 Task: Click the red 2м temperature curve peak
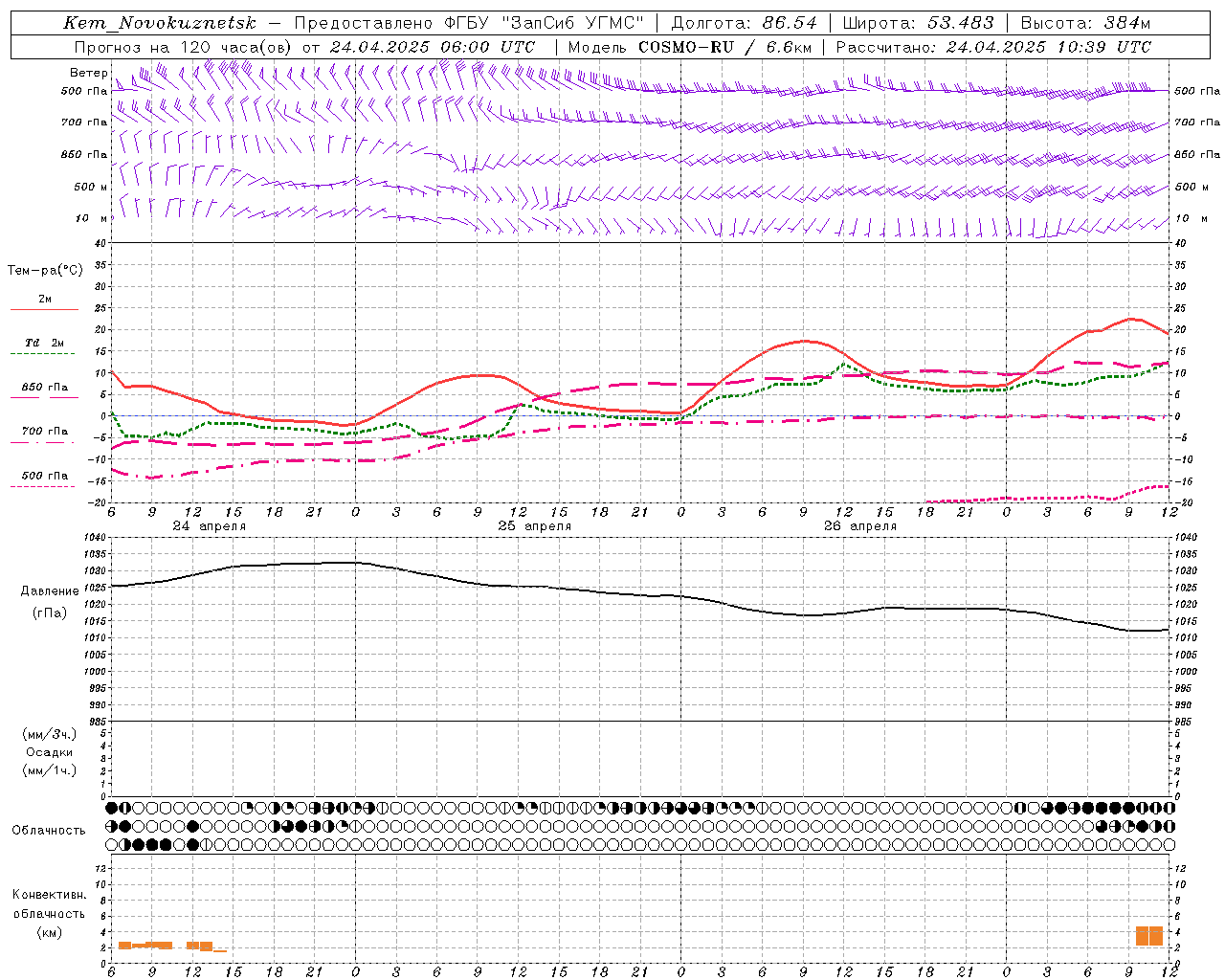(x=1131, y=319)
